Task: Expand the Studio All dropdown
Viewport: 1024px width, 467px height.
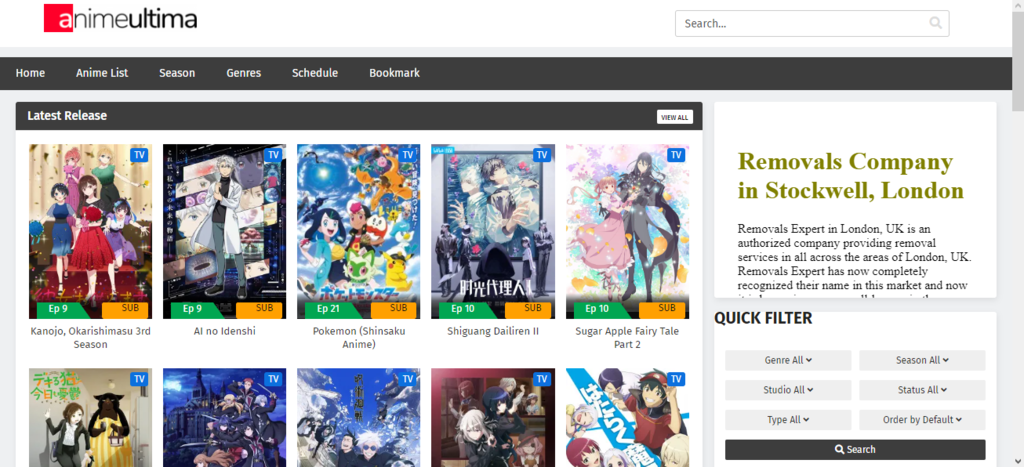Action: (x=788, y=390)
